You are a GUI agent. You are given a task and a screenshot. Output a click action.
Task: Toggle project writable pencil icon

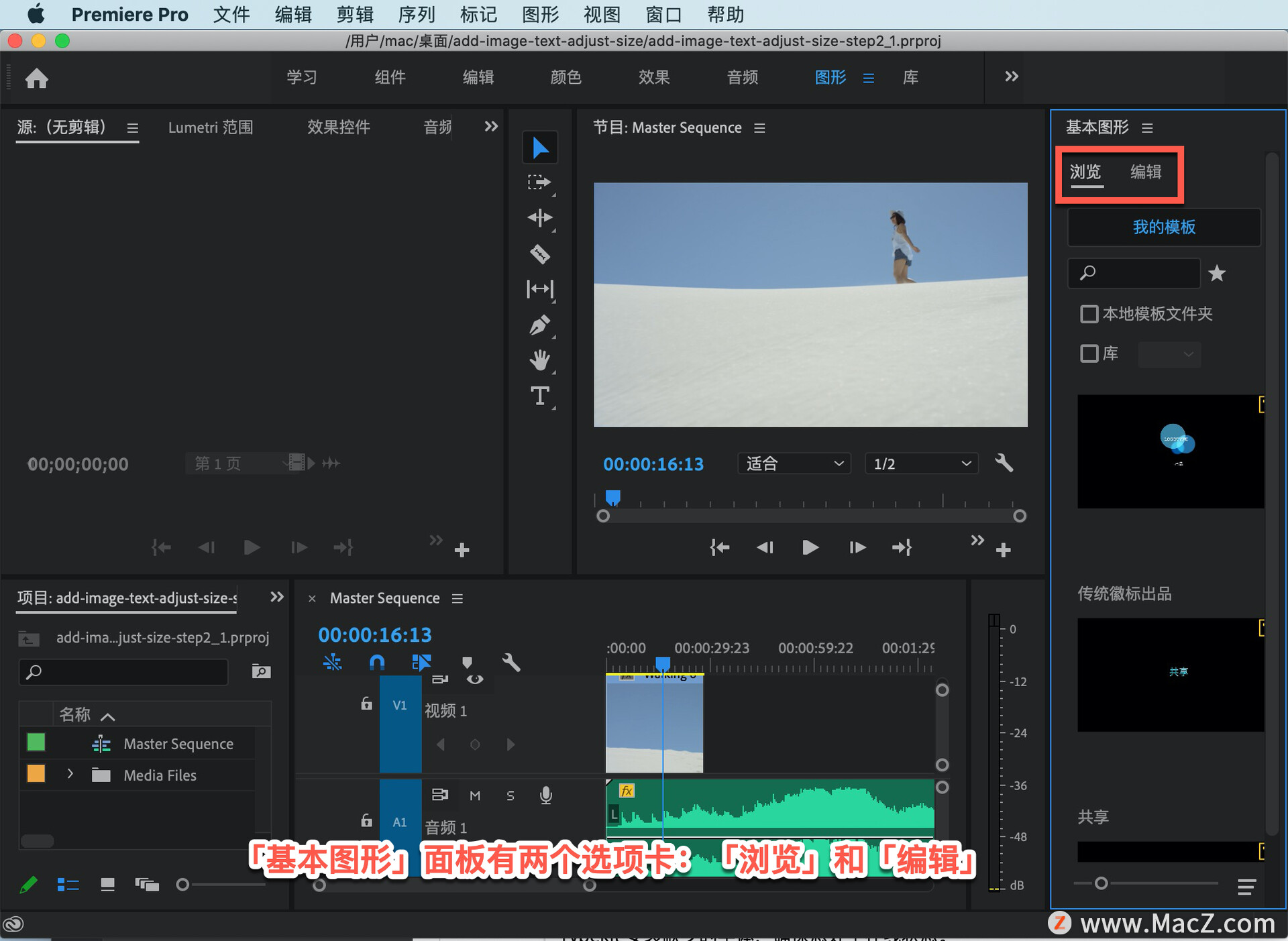pyautogui.click(x=28, y=885)
